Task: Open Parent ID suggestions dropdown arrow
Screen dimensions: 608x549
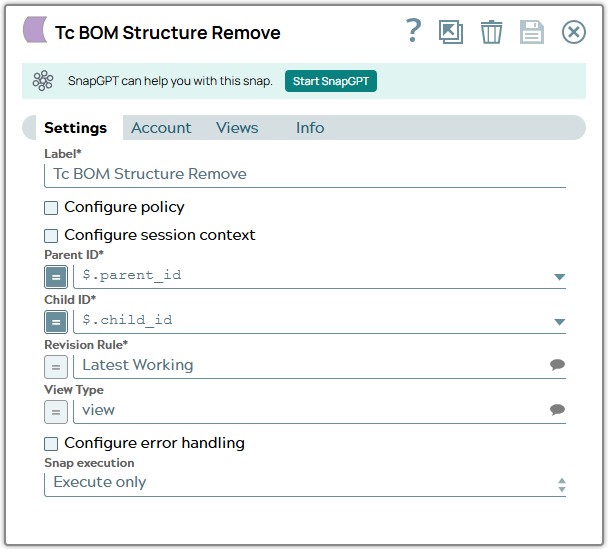Action: tap(559, 277)
